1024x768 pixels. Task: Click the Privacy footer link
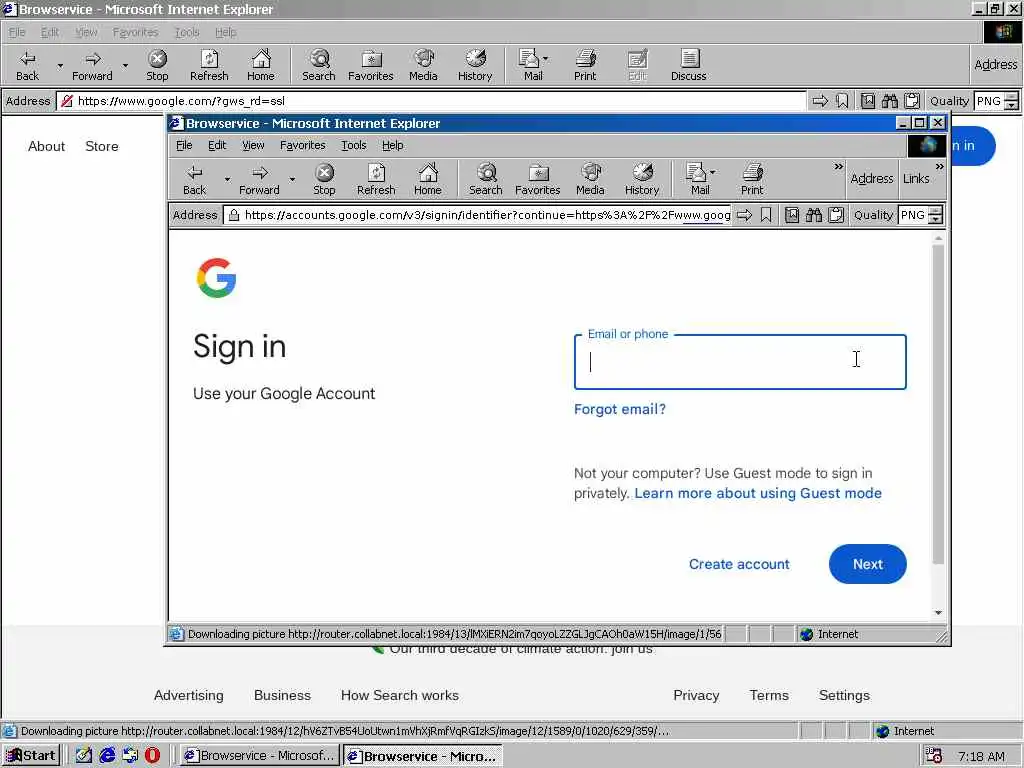tap(696, 696)
